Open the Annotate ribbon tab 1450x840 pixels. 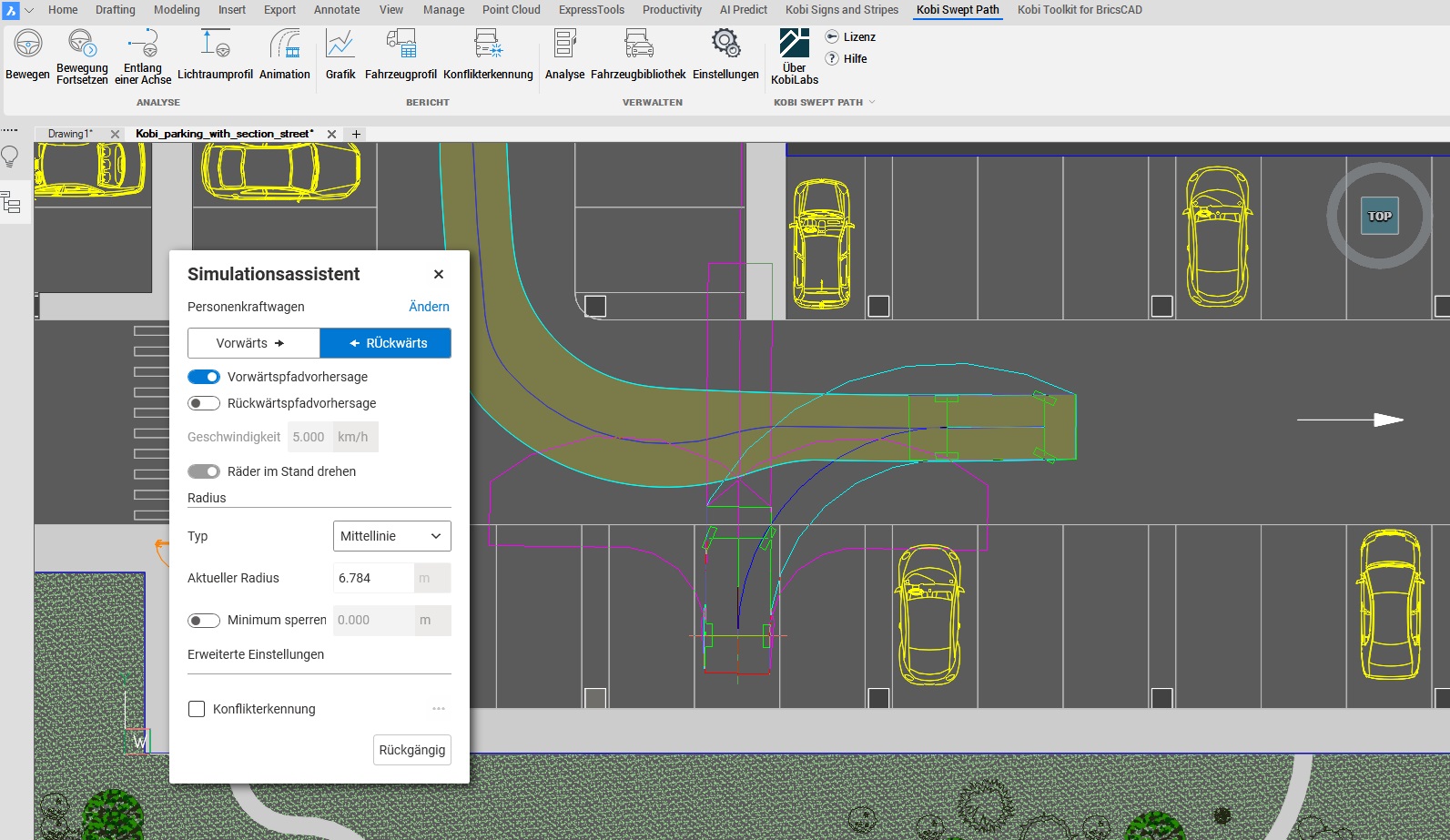pos(337,10)
